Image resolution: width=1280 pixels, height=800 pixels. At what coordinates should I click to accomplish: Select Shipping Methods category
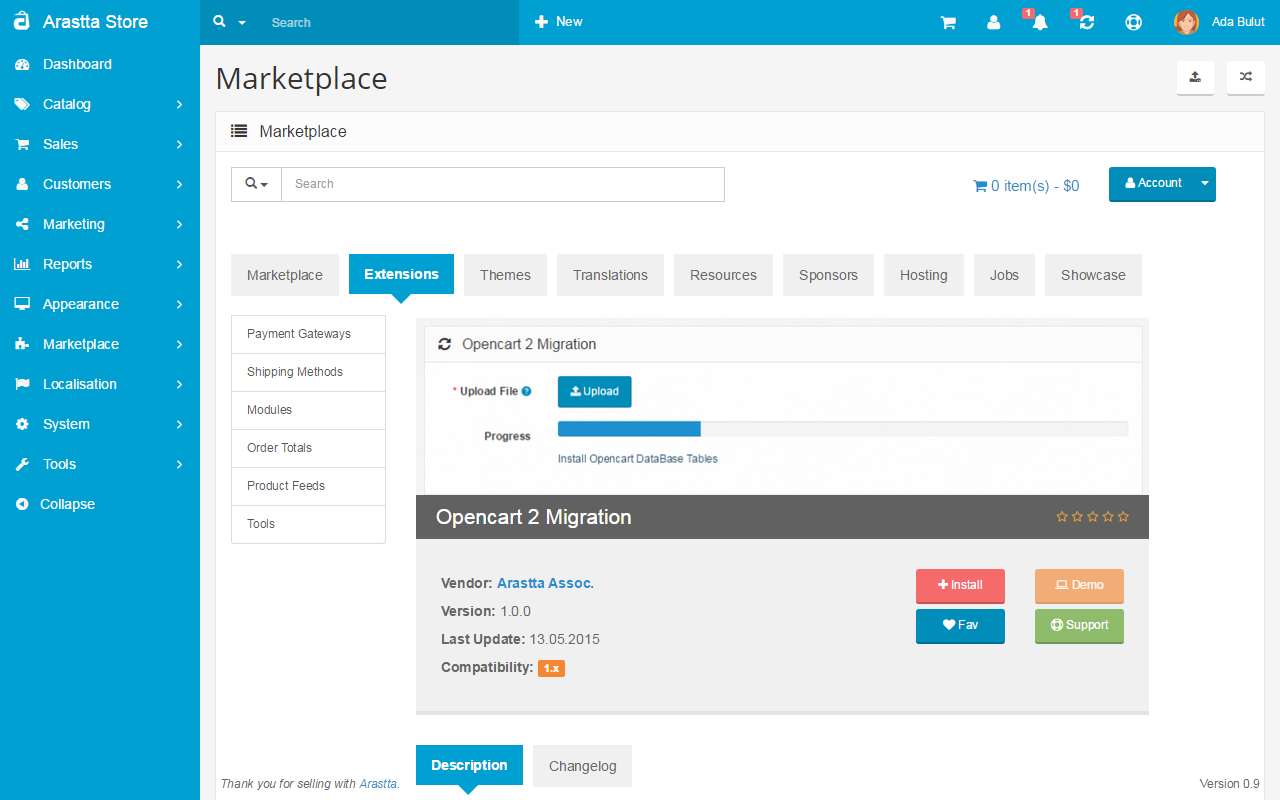pos(308,372)
